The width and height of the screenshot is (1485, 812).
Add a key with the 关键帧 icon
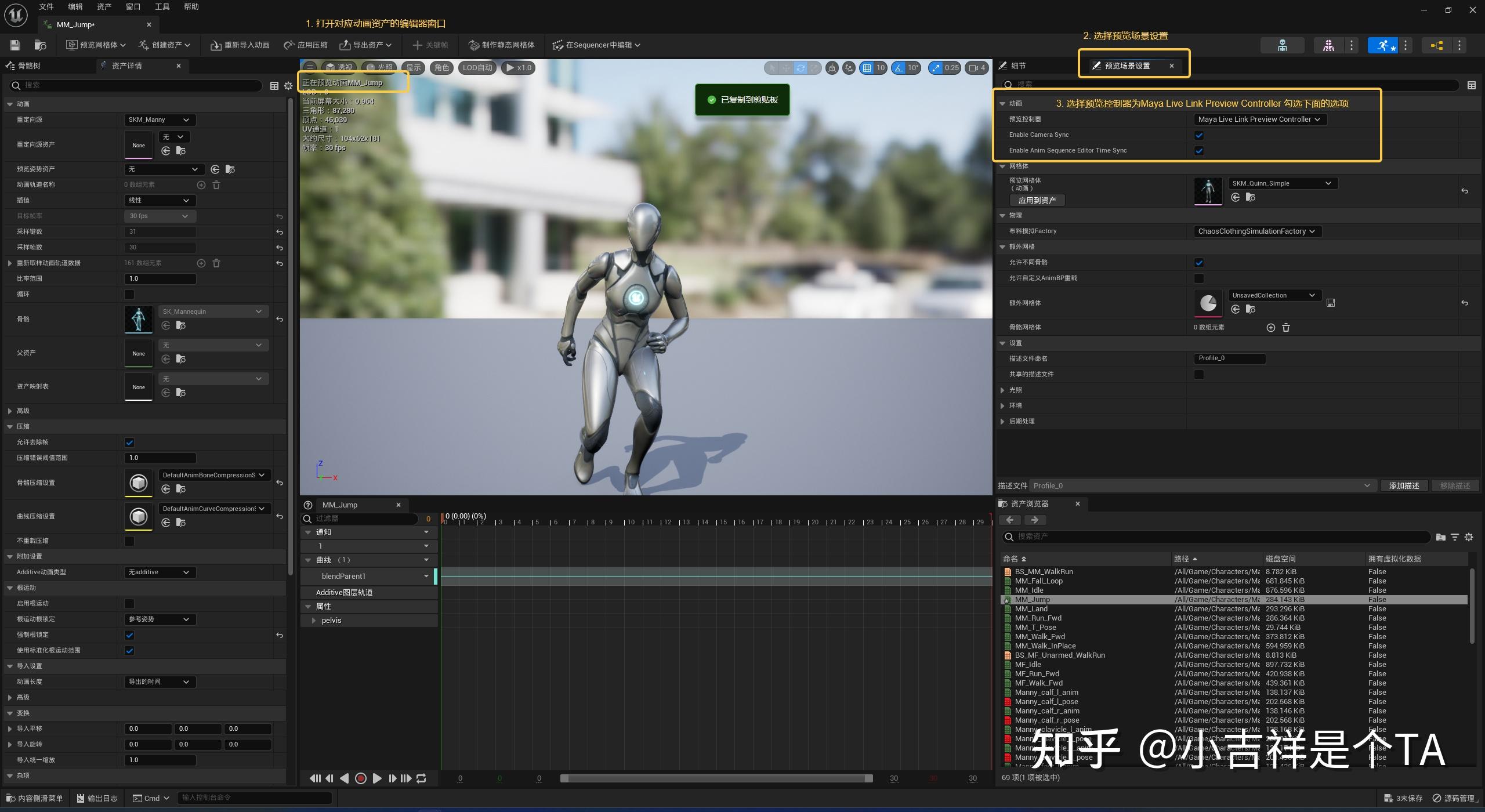(x=430, y=45)
